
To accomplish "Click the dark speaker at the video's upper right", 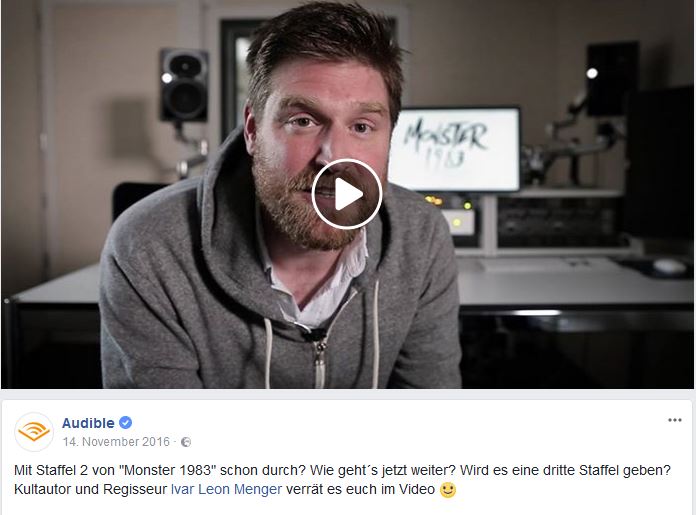I will coord(612,79).
